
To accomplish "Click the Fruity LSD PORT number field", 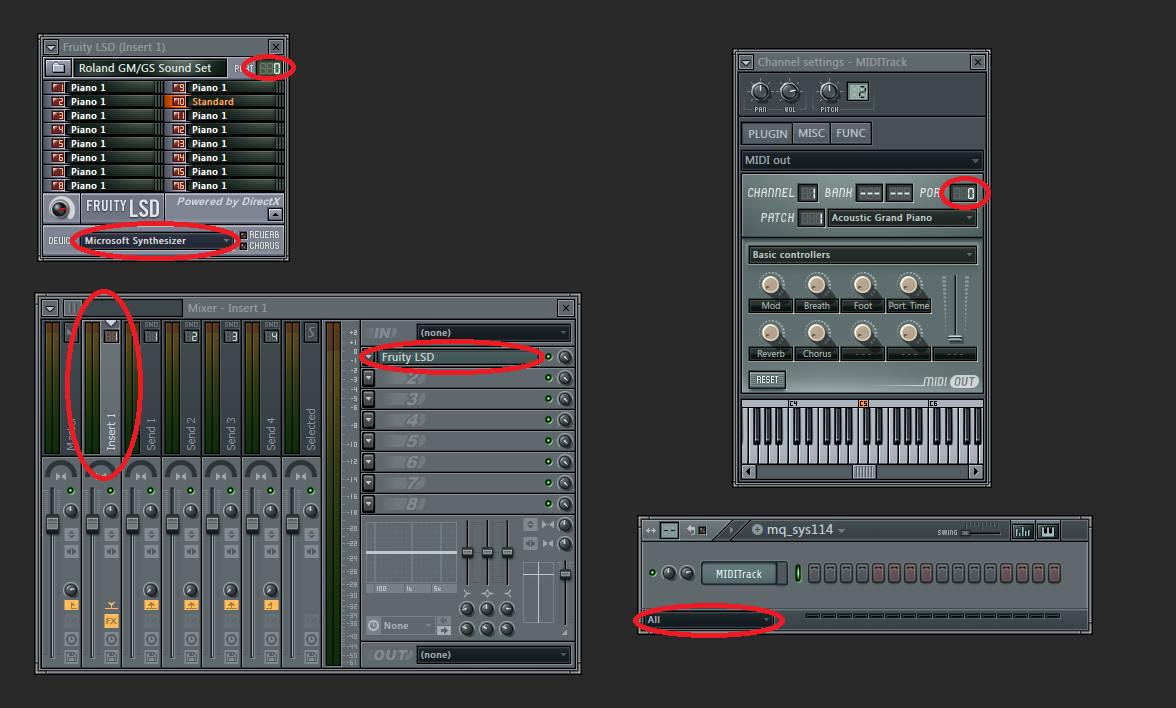I will (269, 68).
